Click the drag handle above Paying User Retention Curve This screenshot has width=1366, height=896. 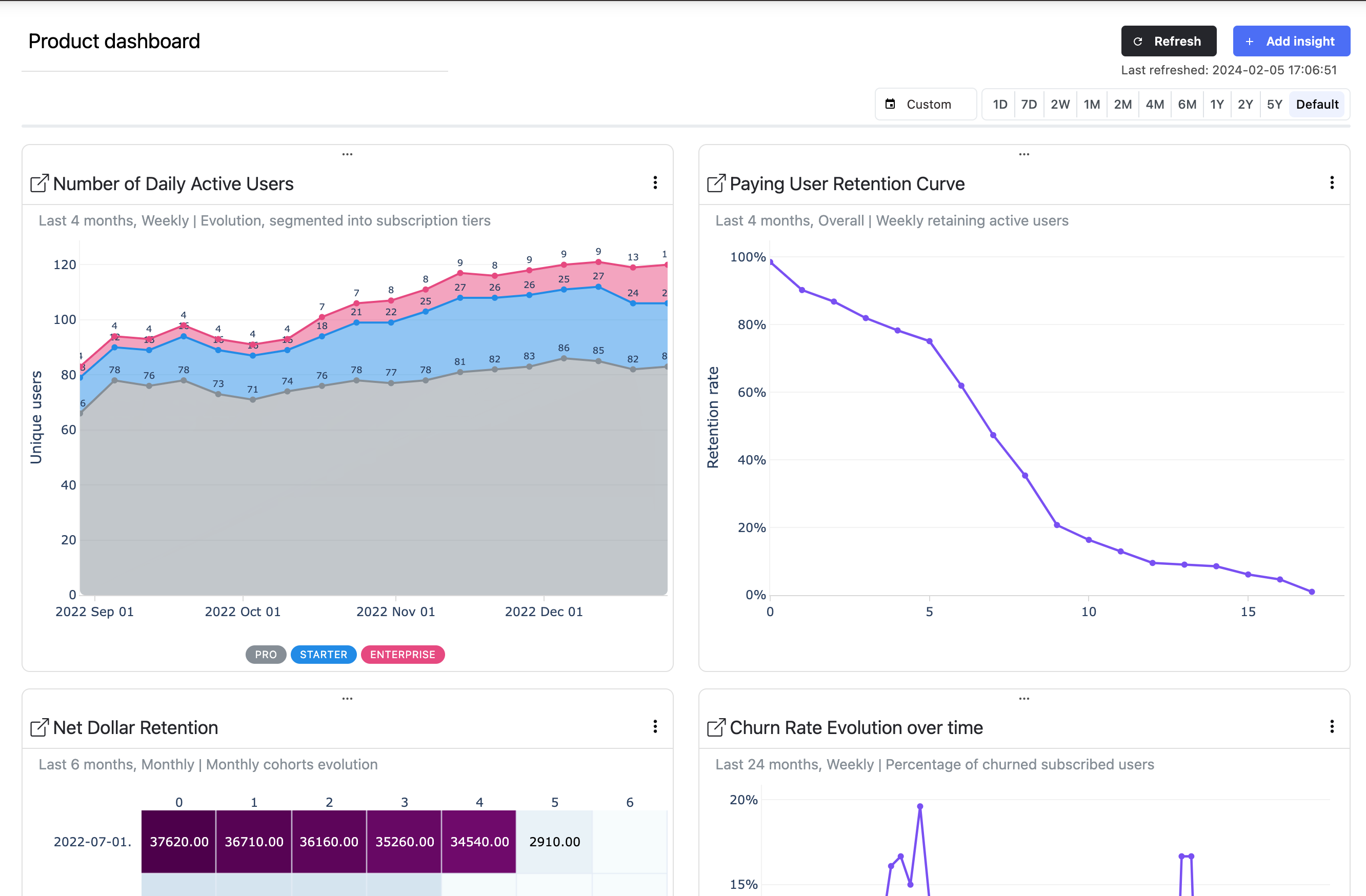[1024, 154]
